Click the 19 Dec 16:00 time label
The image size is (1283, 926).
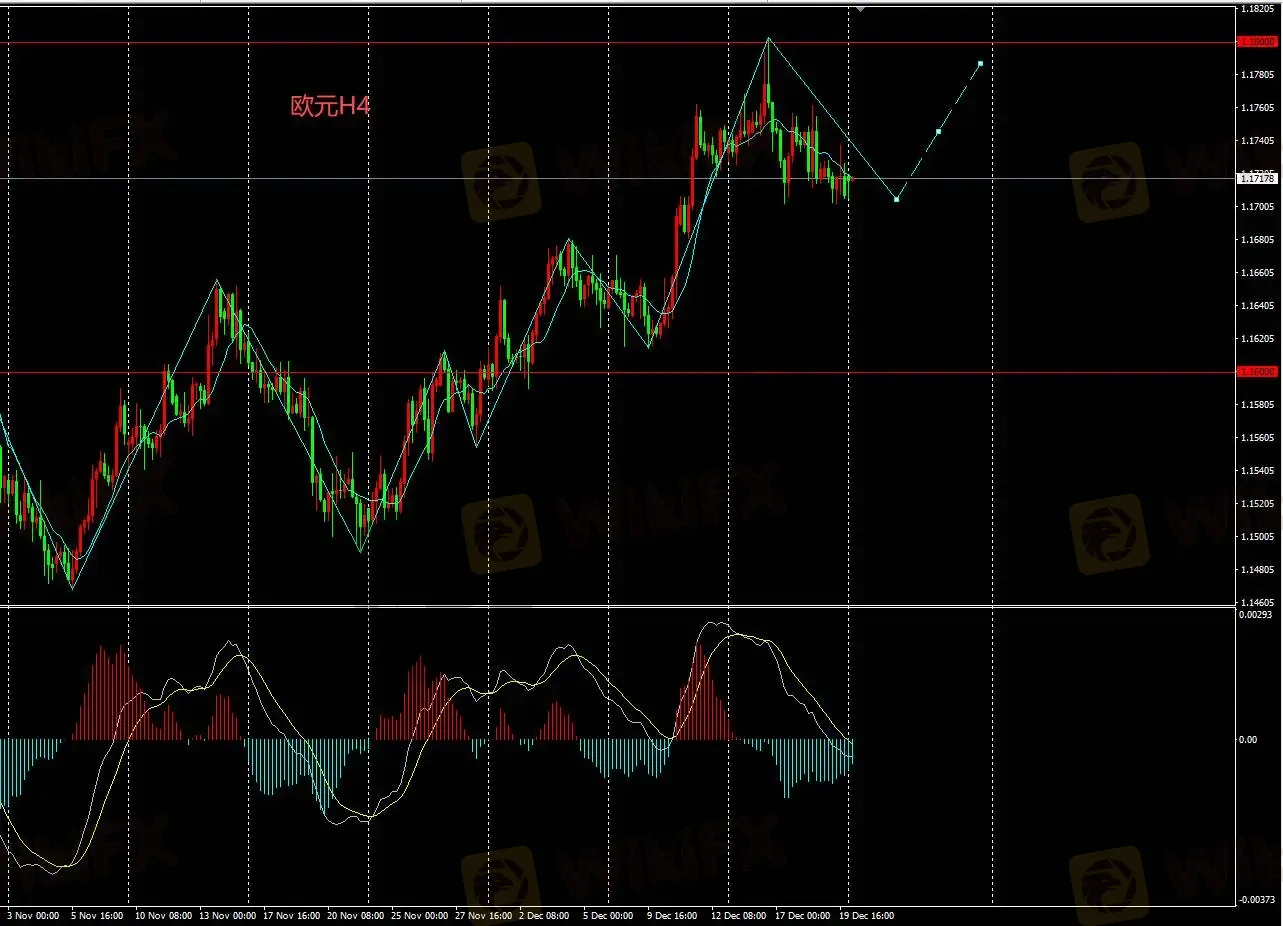(x=865, y=916)
